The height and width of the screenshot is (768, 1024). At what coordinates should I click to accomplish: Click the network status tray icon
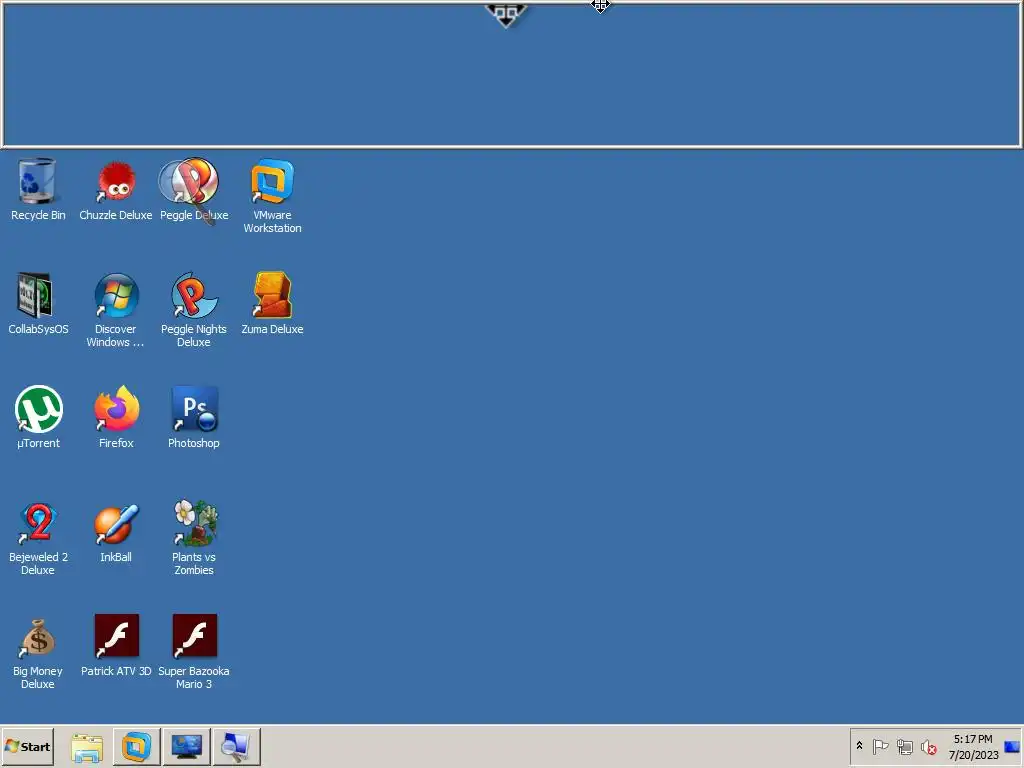[x=904, y=746]
